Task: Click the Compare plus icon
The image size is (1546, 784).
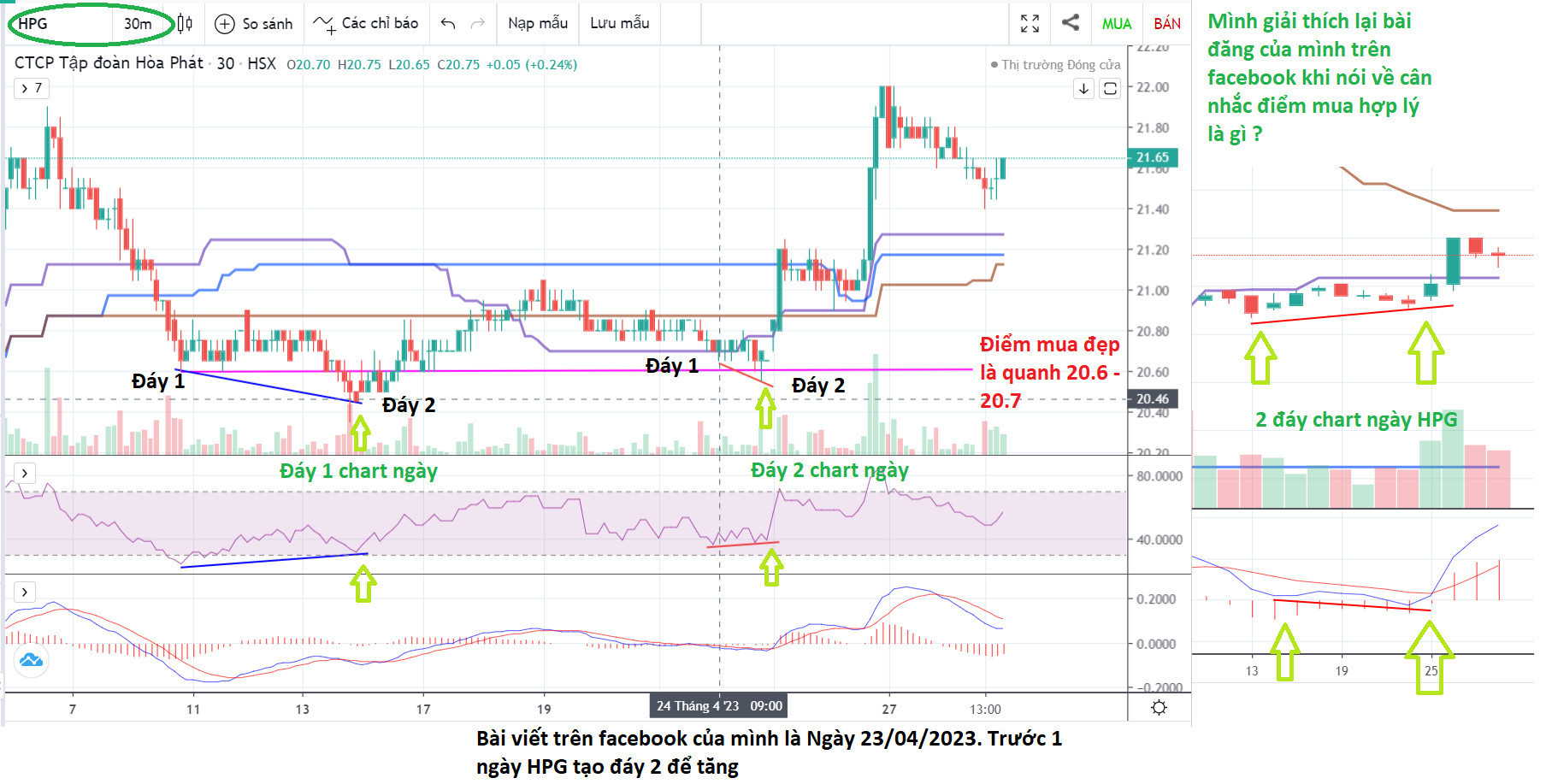Action: point(224,24)
